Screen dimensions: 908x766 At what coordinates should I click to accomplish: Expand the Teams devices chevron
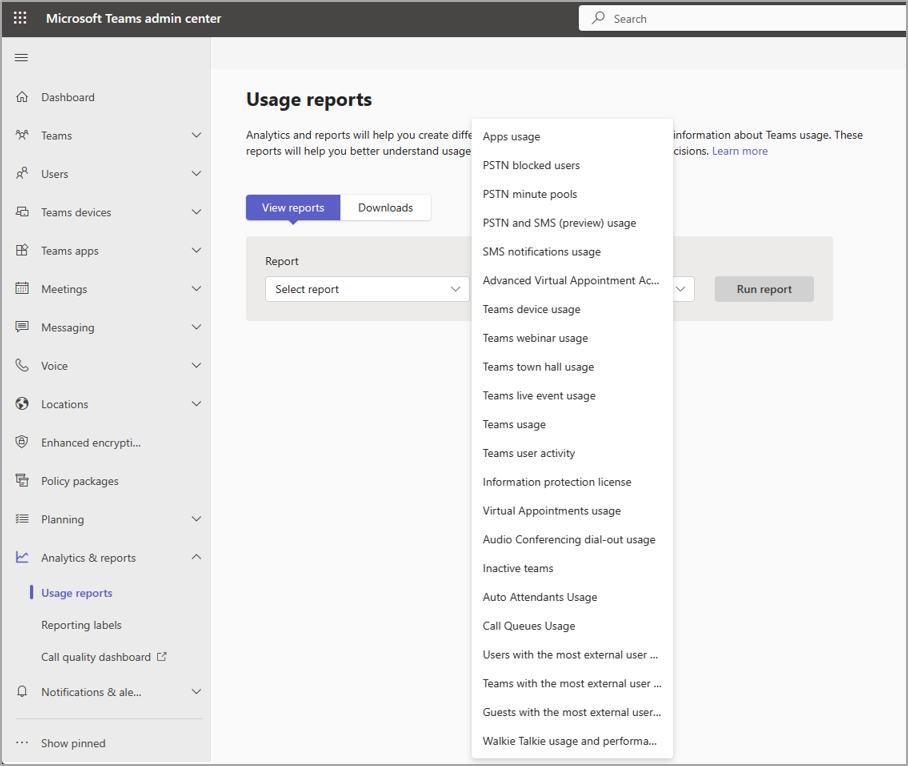[196, 212]
